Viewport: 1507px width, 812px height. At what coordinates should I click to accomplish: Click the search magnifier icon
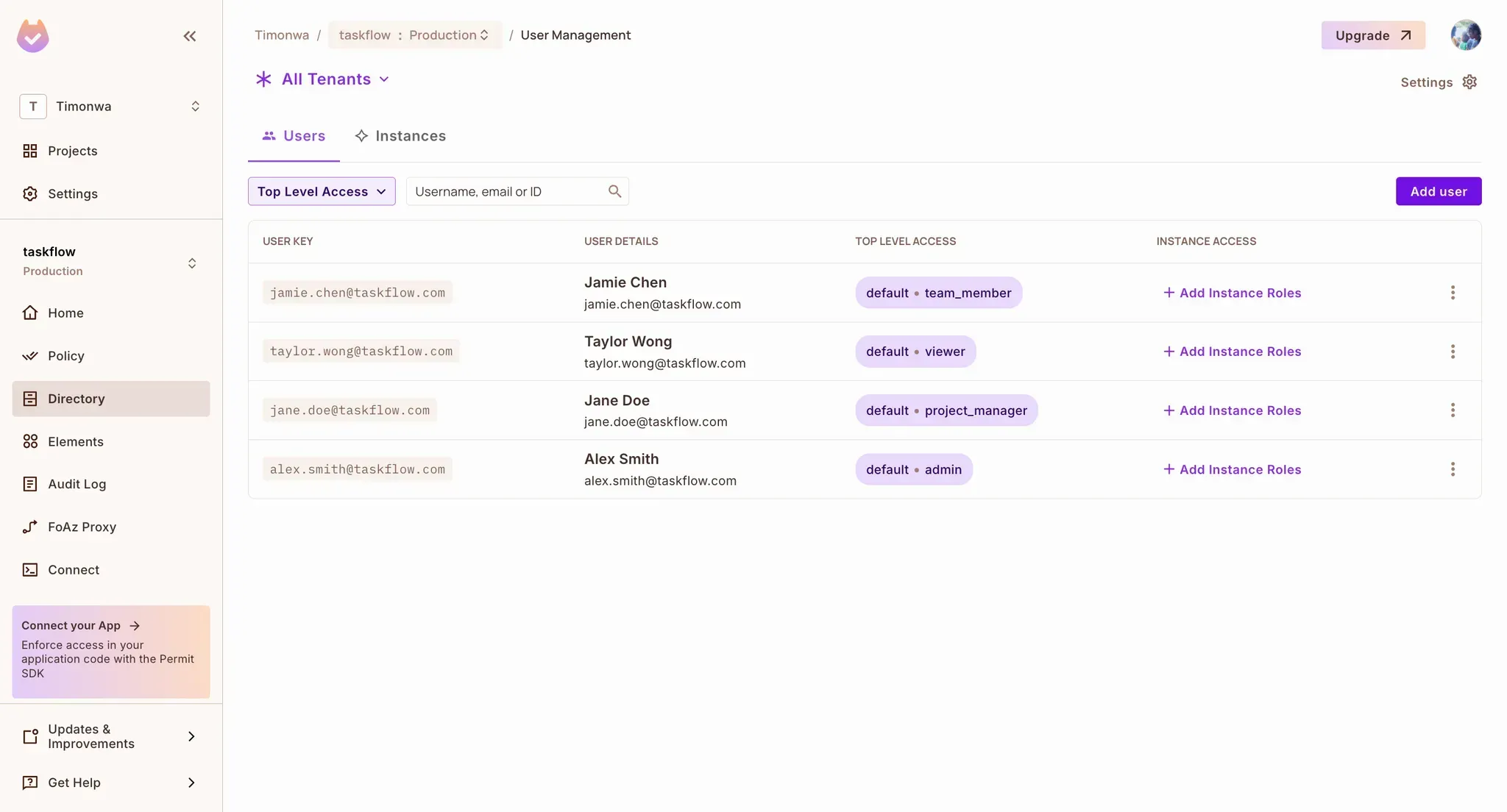point(614,191)
